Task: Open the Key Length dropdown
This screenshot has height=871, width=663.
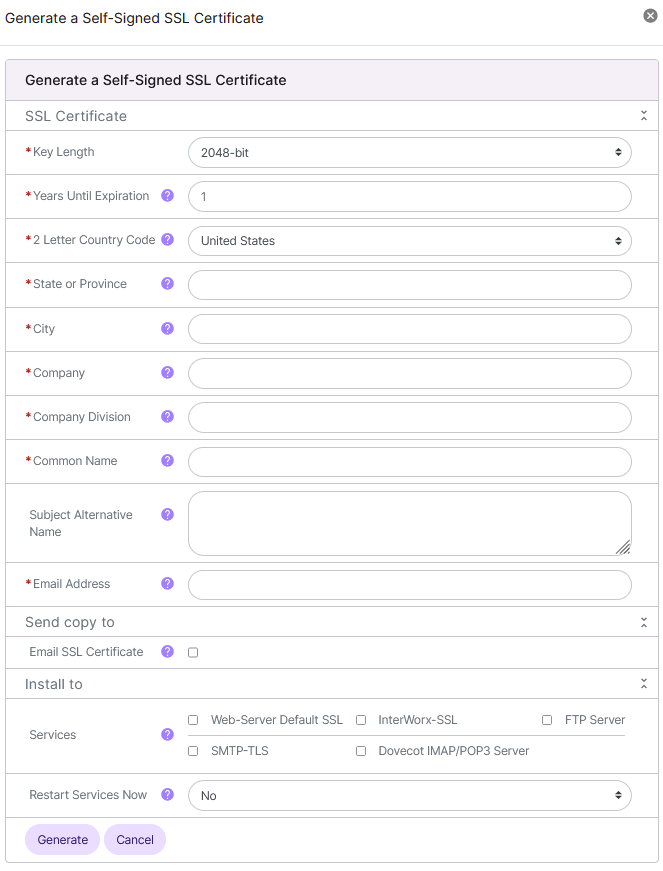Action: (409, 153)
